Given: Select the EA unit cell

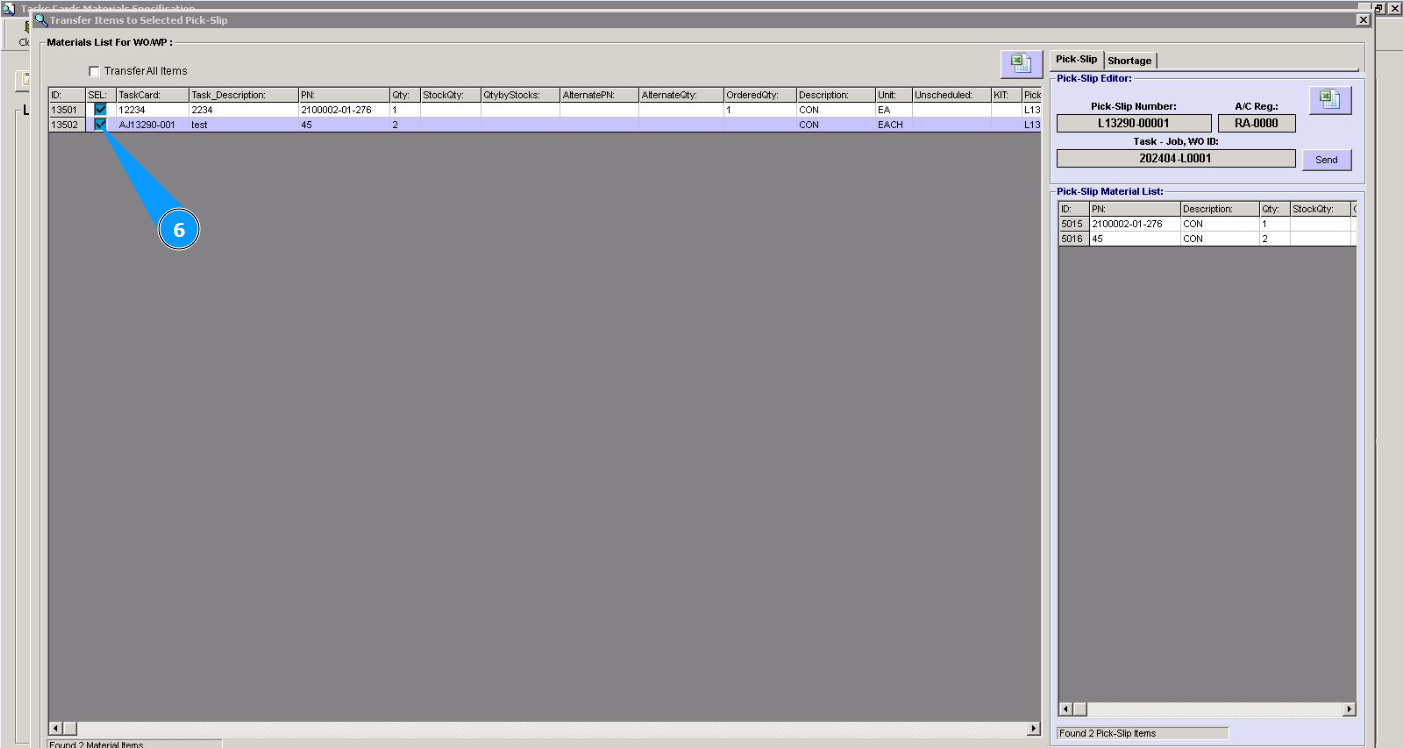Looking at the screenshot, I should [x=893, y=110].
